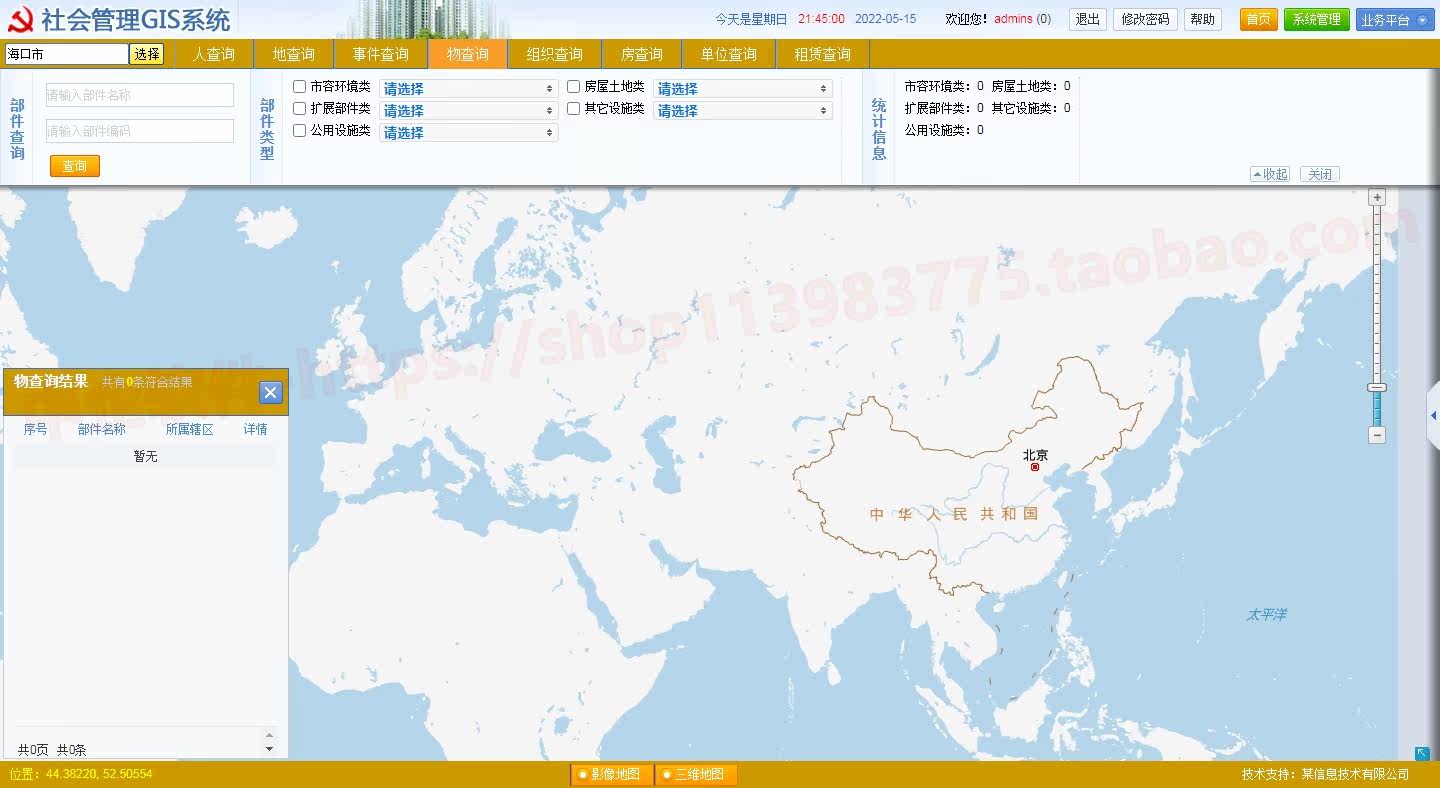Close the 物查询结果 panel with the X

[271, 393]
